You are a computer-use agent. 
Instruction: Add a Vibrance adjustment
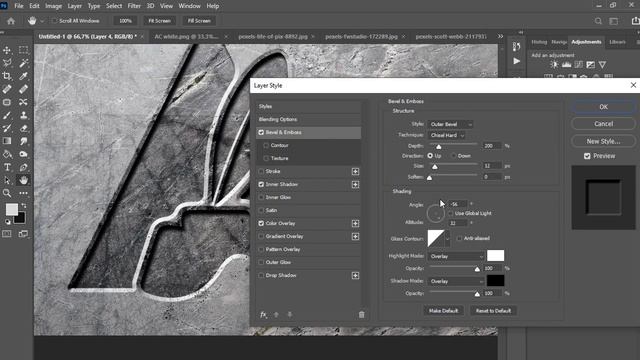tap(602, 64)
